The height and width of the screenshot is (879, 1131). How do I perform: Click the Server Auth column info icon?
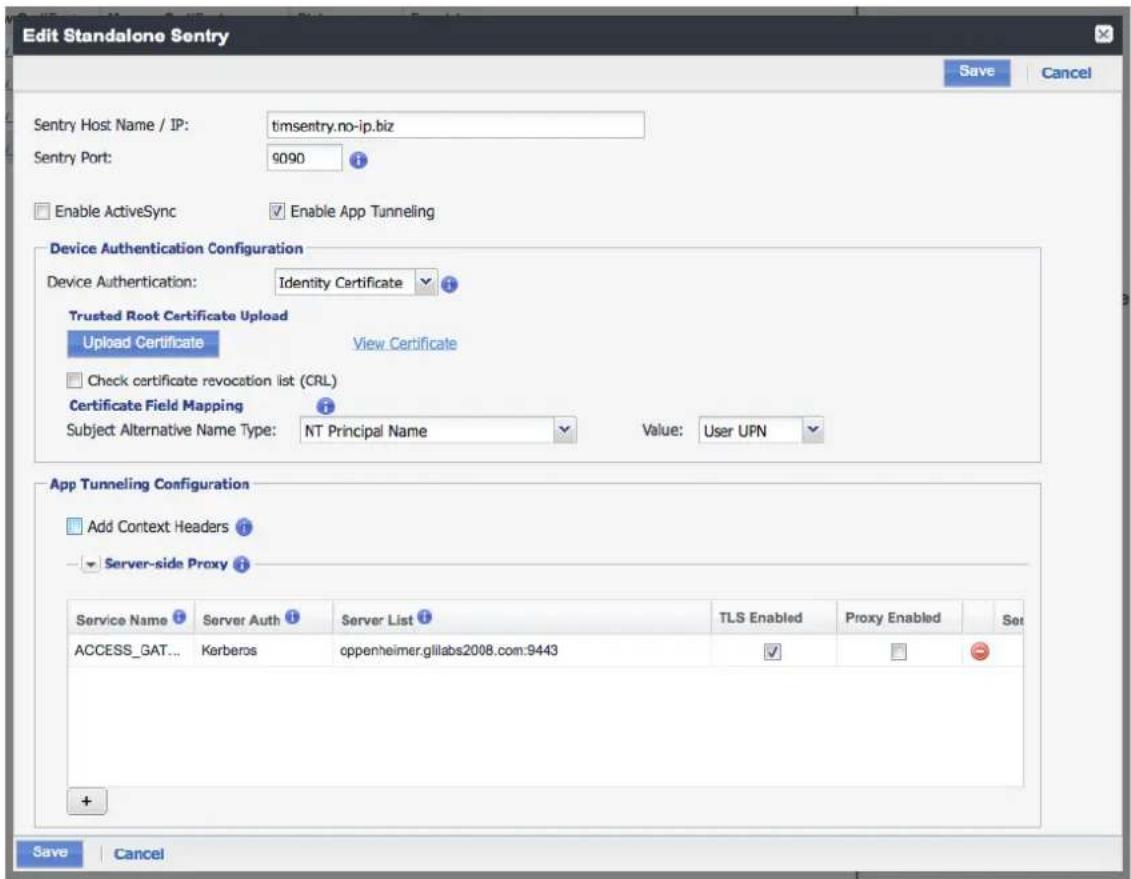pyautogui.click(x=292, y=617)
